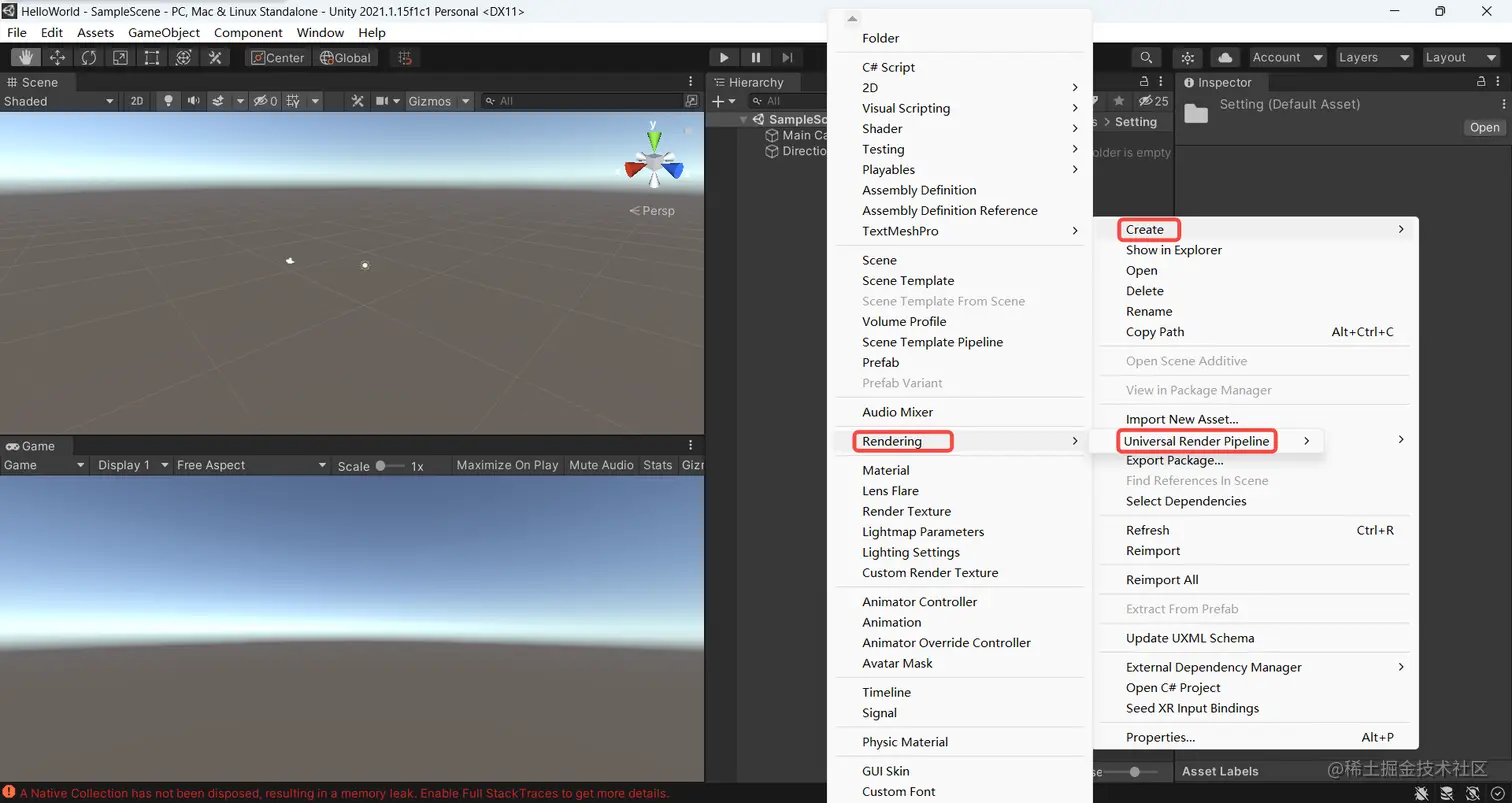Select the Rotate tool
The width and height of the screenshot is (1512, 803).
89,57
